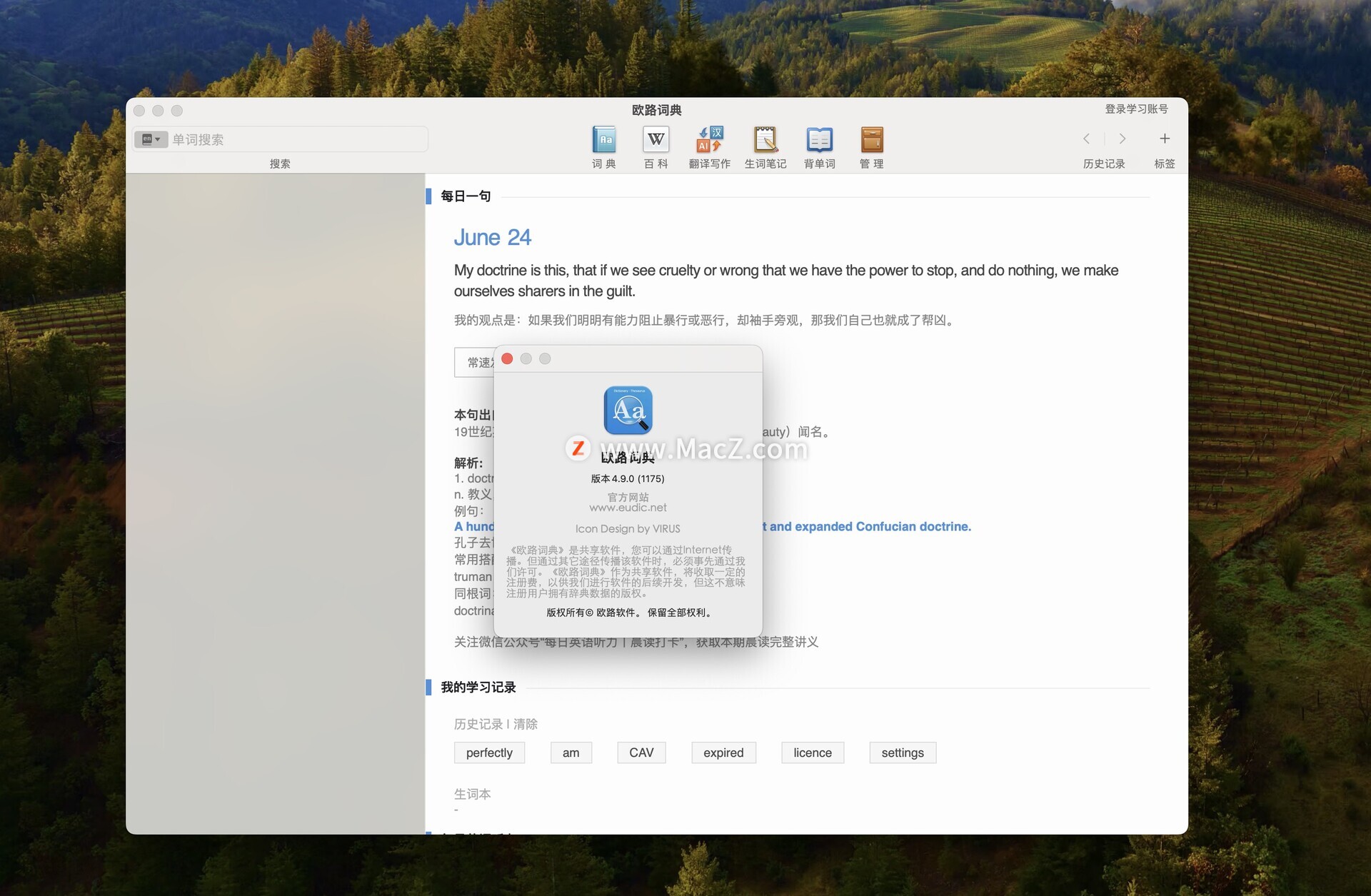Click the June 24 date heading
This screenshot has height=896, width=1371.
(x=493, y=237)
